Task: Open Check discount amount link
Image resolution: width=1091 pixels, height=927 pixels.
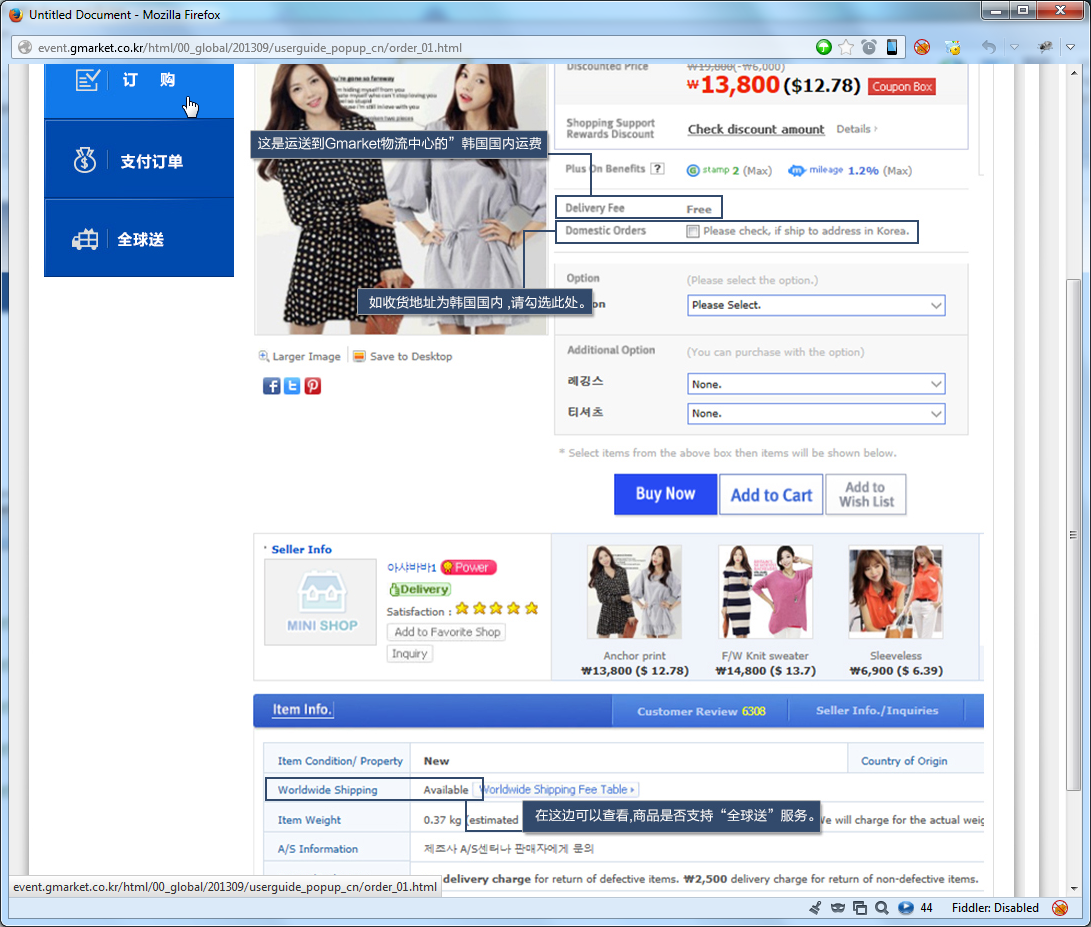Action: pos(756,129)
